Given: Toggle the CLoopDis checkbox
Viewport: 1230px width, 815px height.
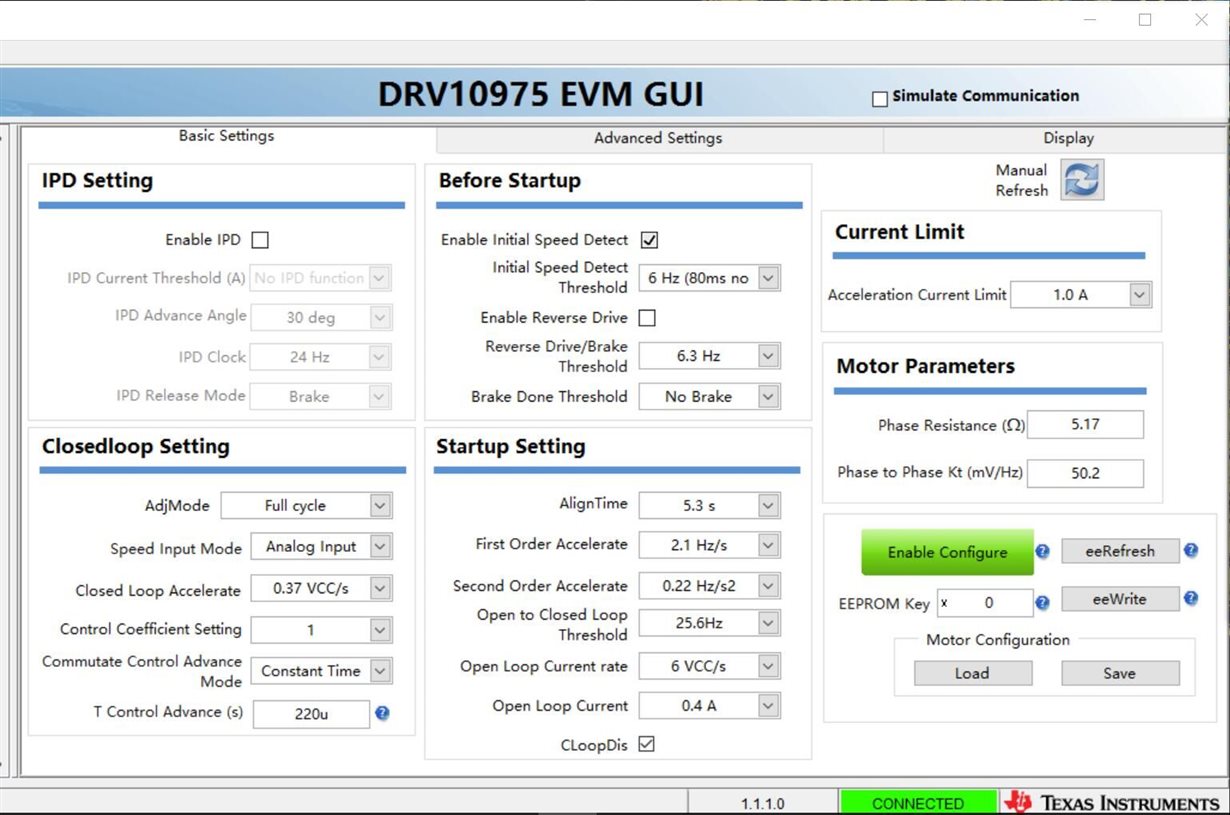Looking at the screenshot, I should tap(646, 744).
